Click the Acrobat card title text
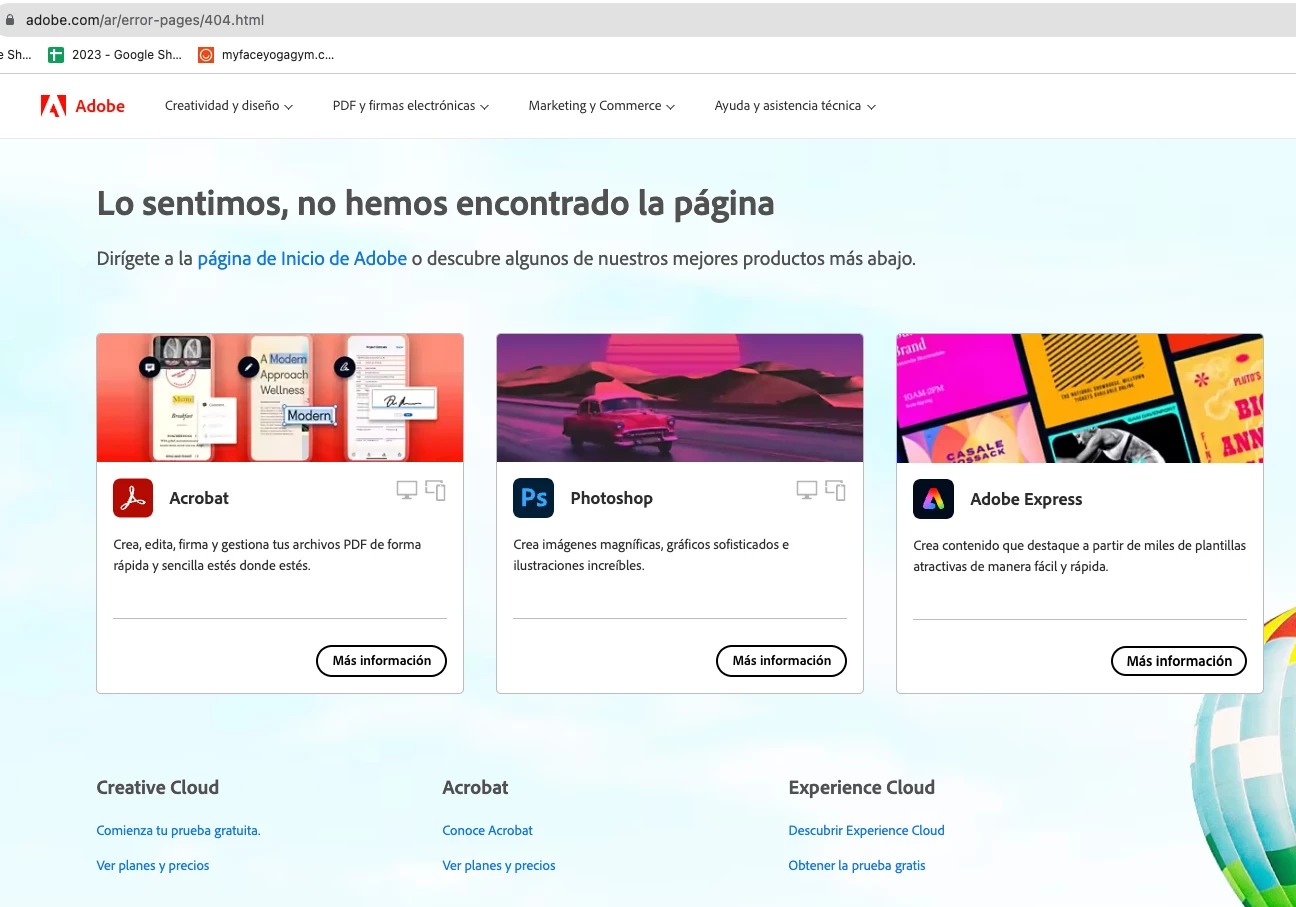Screen dimensions: 1296x907 [199, 498]
